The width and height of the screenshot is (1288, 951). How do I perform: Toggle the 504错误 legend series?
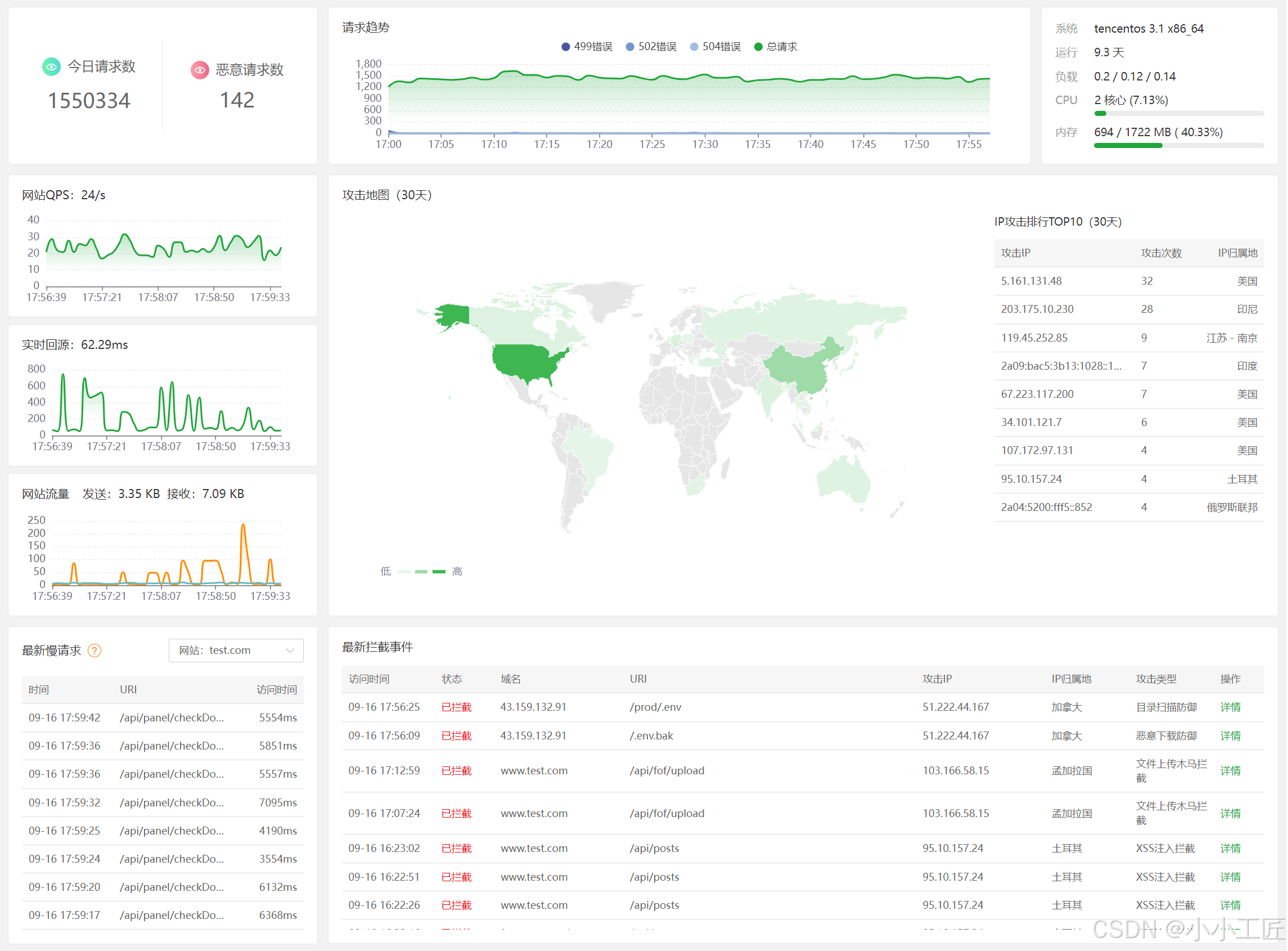coord(715,47)
